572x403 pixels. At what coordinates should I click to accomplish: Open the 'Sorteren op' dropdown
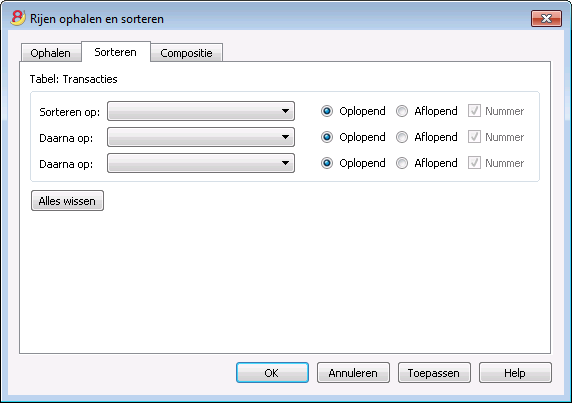coord(201,111)
